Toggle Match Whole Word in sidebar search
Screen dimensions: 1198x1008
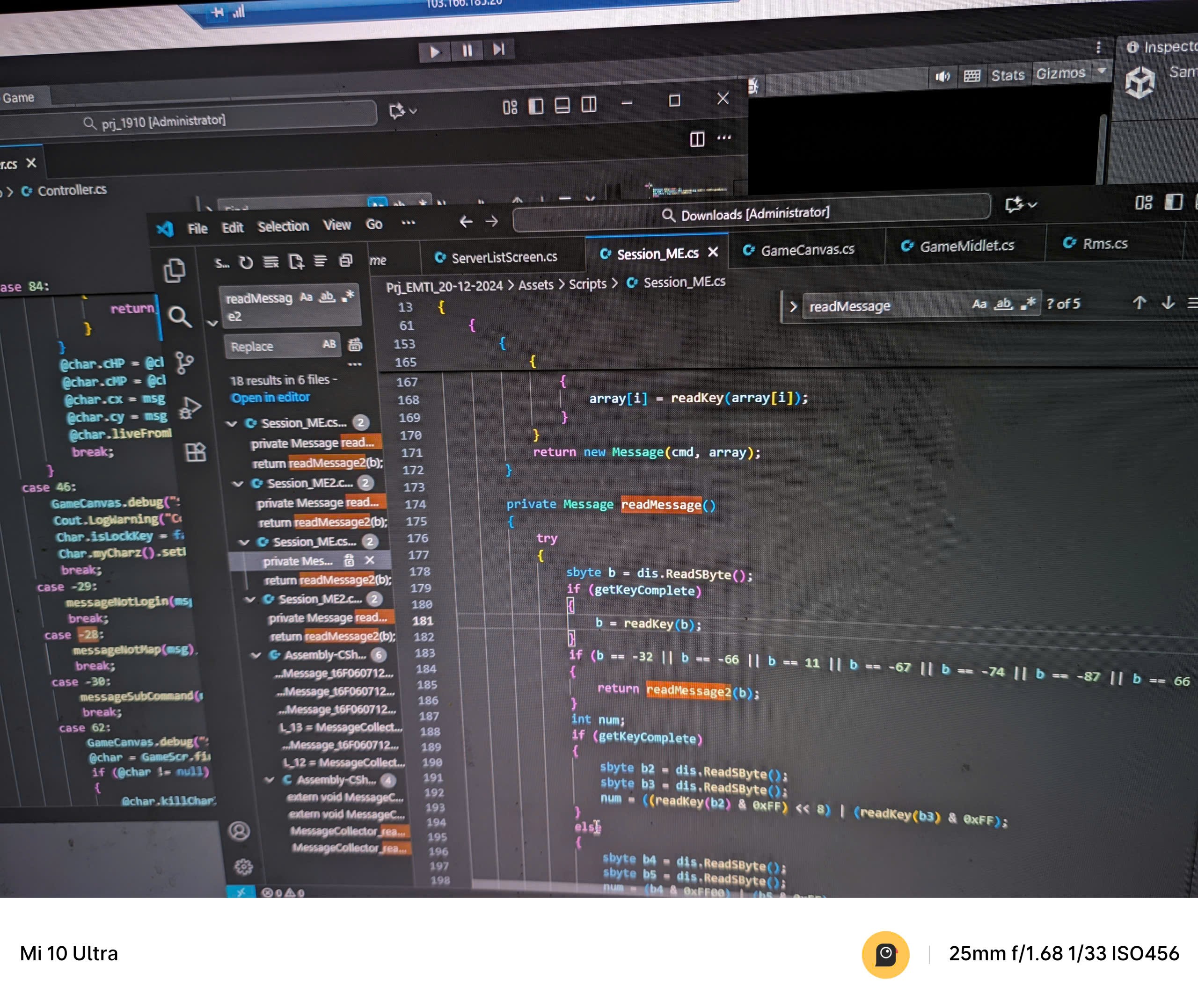tap(326, 297)
